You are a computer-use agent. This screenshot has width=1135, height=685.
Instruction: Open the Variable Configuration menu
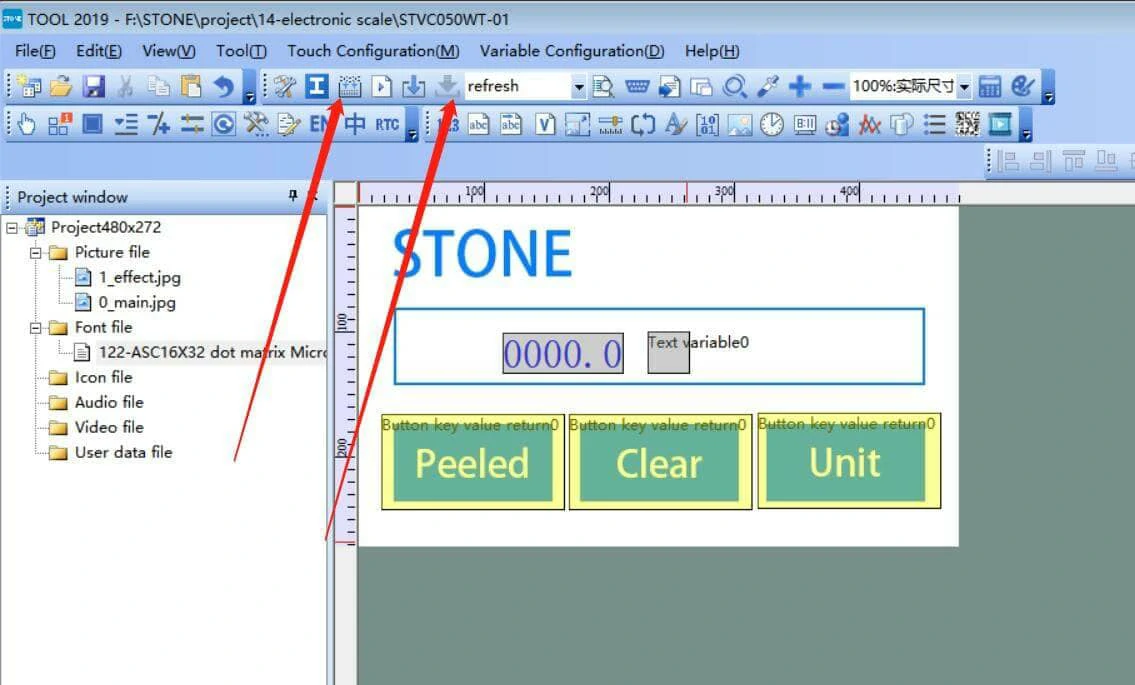coord(572,51)
